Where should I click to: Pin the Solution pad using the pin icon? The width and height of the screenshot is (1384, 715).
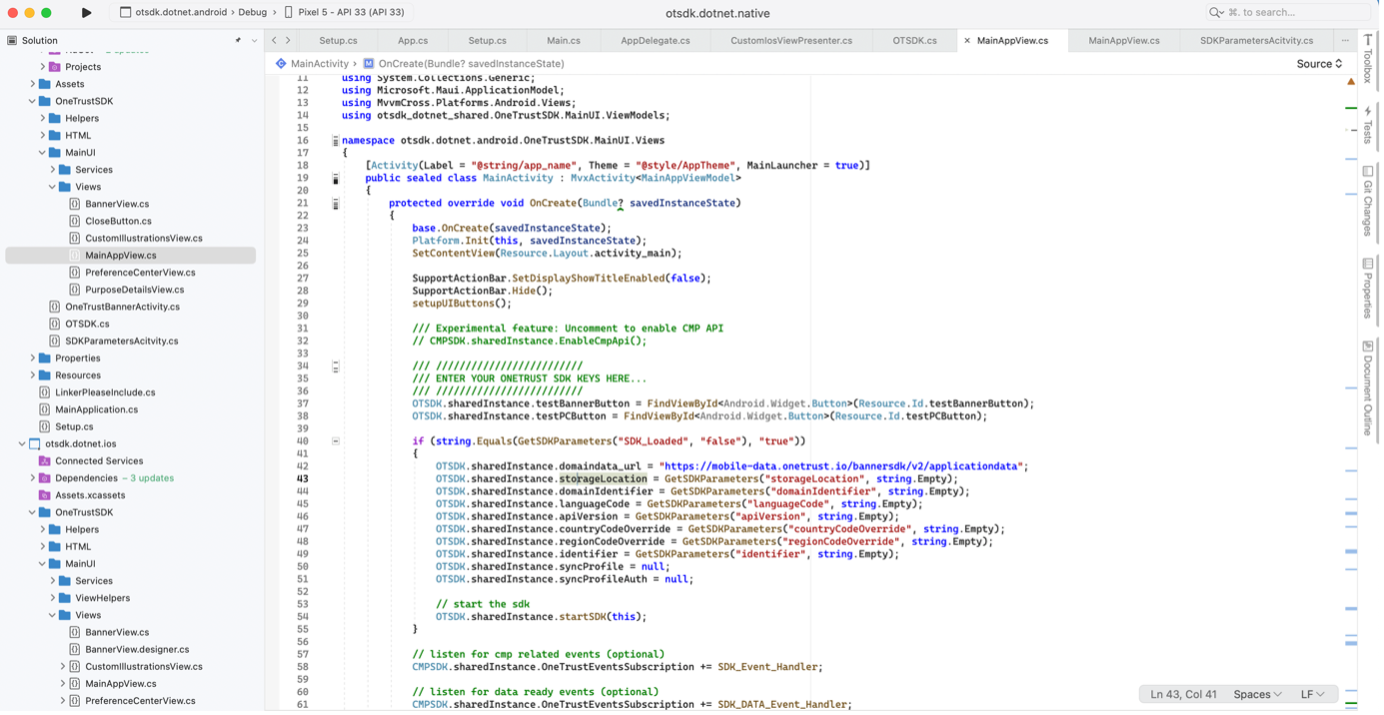[238, 41]
